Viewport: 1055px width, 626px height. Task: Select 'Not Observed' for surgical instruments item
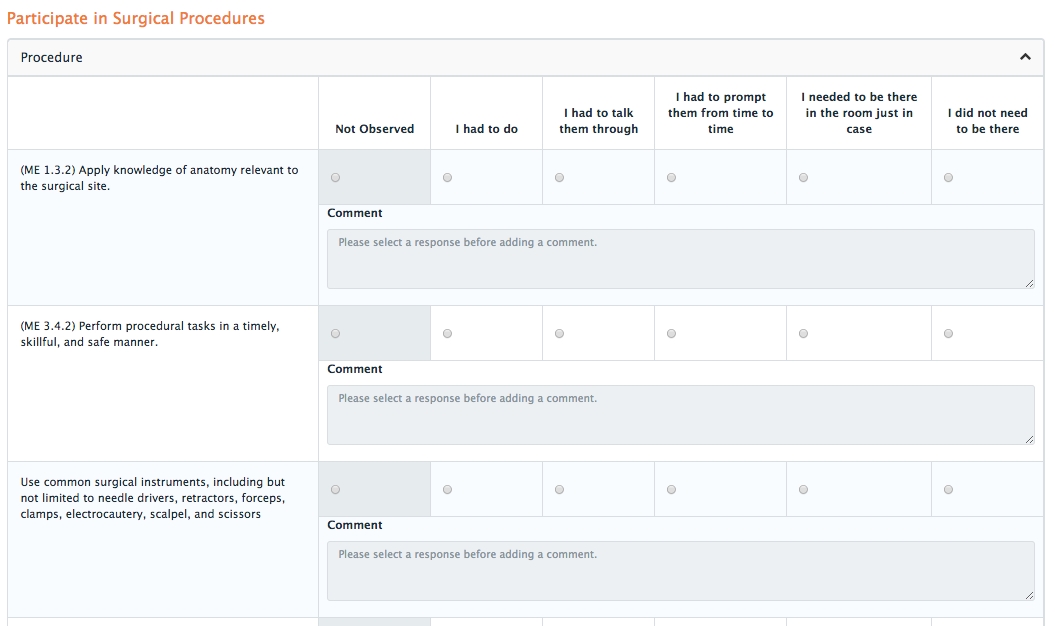[x=335, y=490]
